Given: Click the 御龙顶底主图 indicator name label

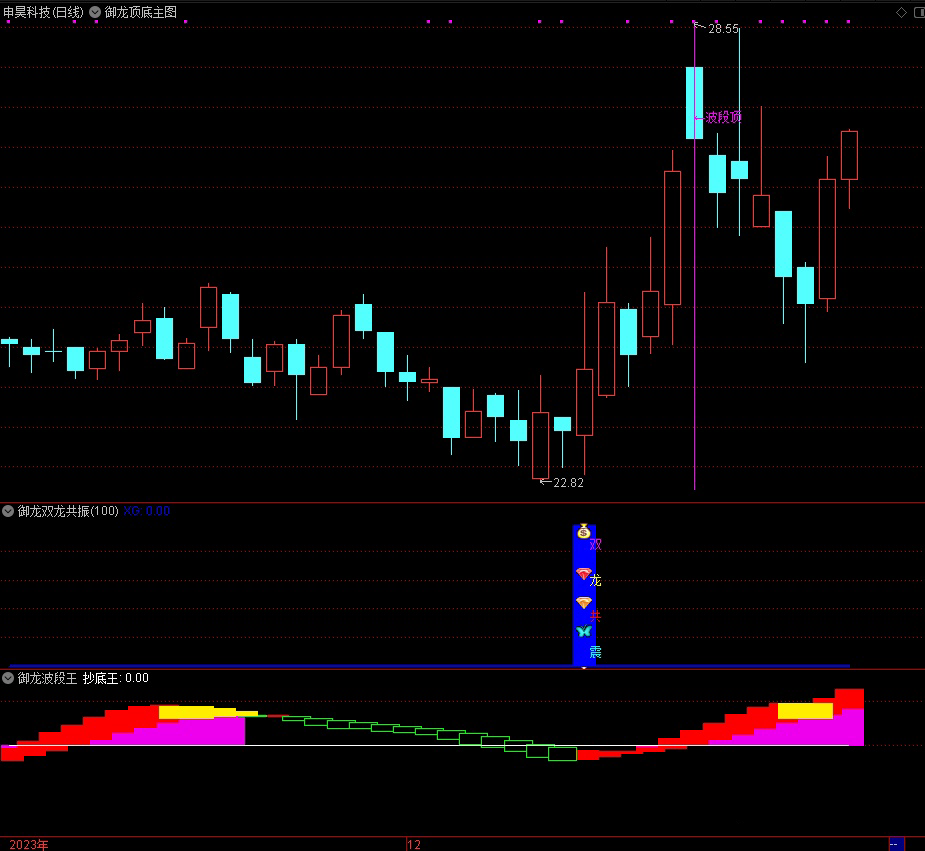Looking at the screenshot, I should tap(140, 12).
